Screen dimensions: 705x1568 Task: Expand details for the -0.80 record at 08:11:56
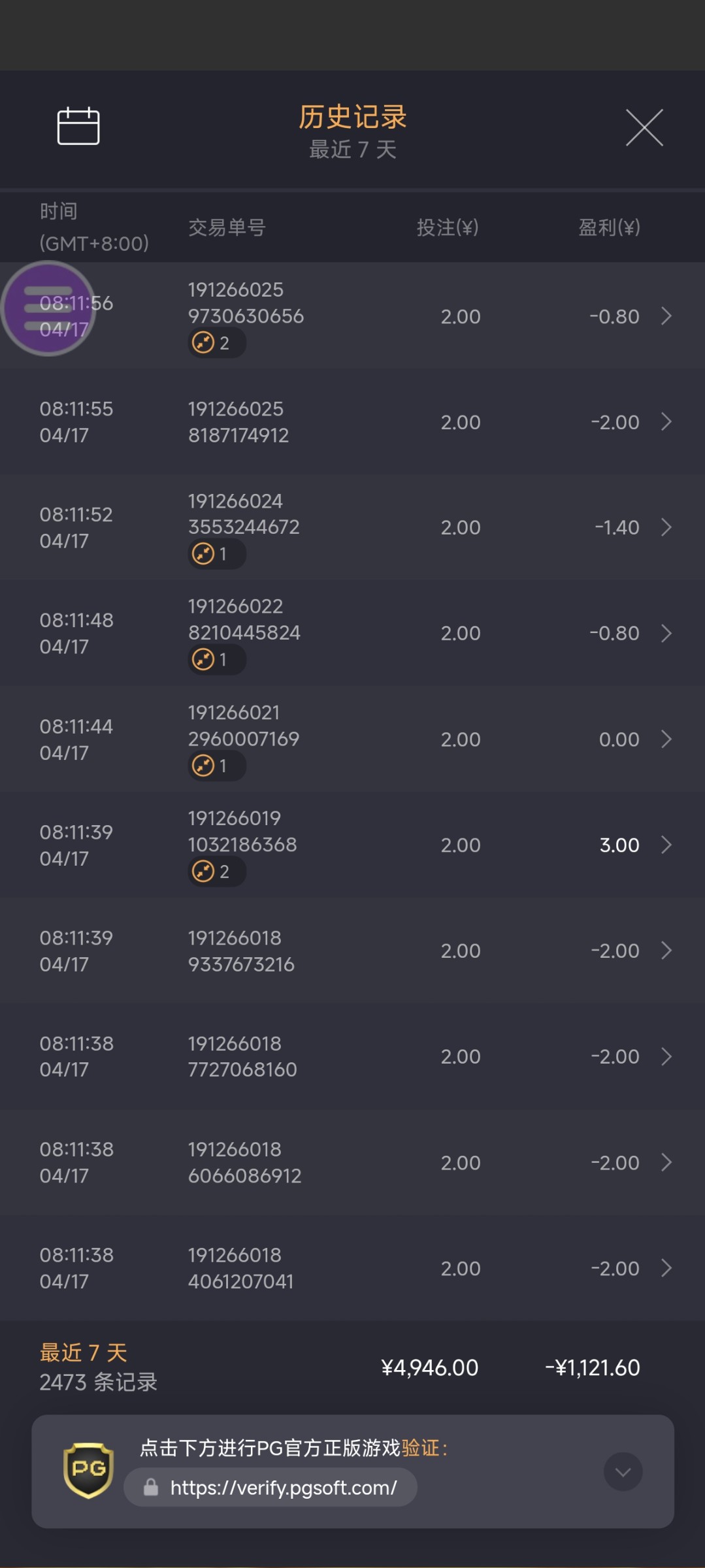coord(666,316)
